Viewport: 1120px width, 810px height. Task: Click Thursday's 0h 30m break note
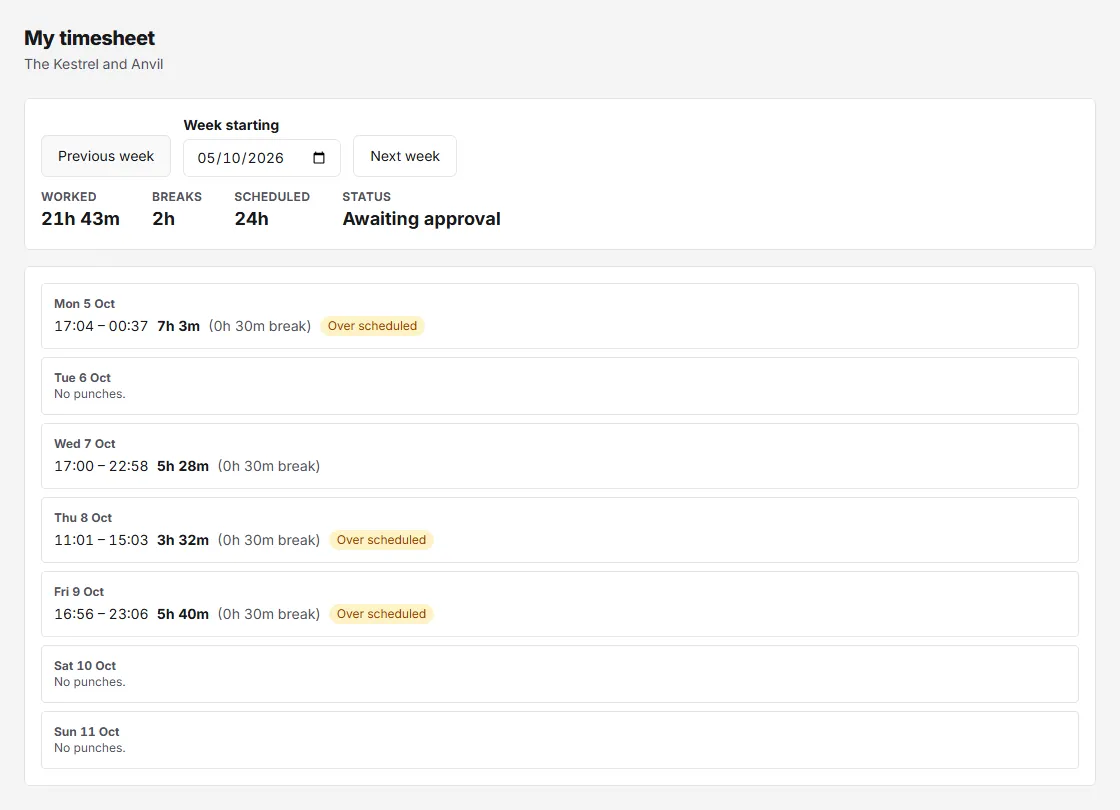click(269, 540)
